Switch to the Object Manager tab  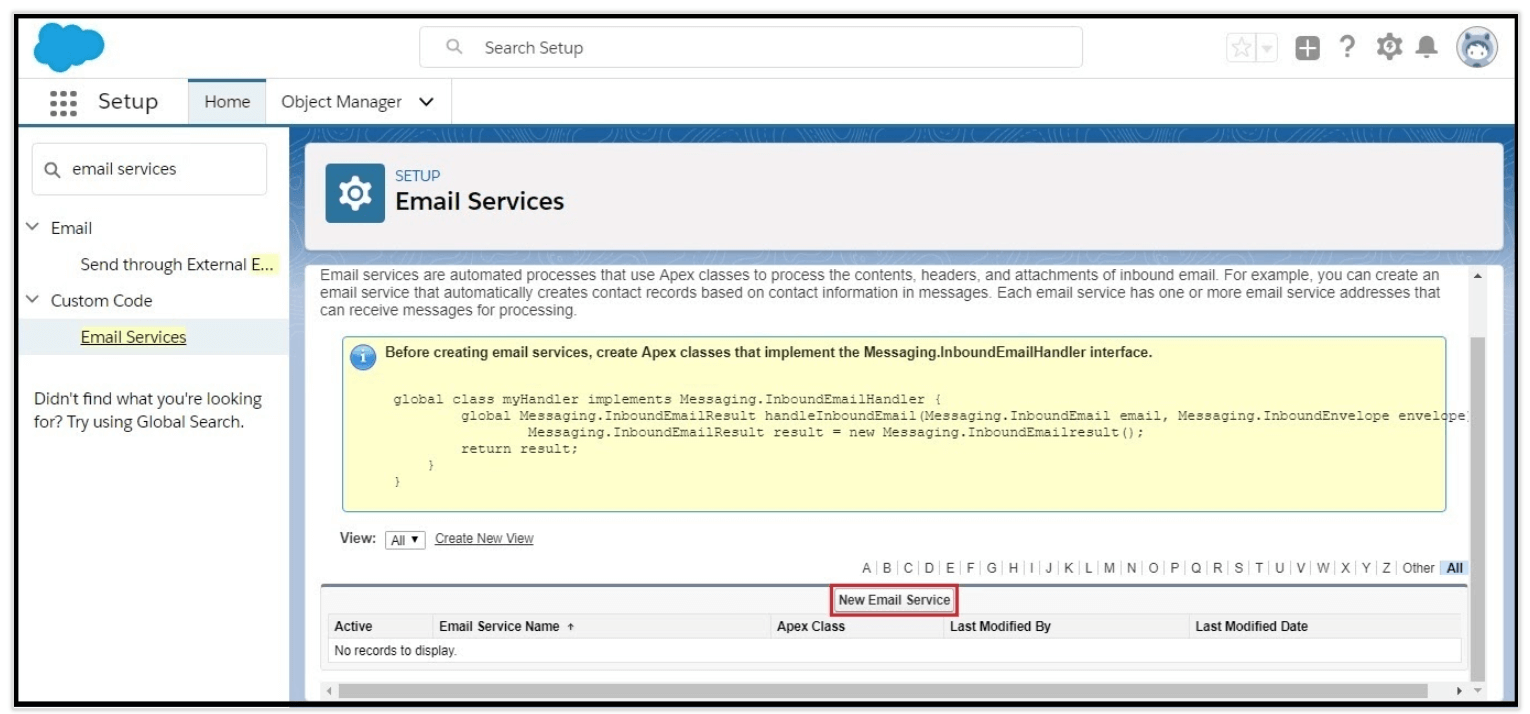pyautogui.click(x=345, y=101)
